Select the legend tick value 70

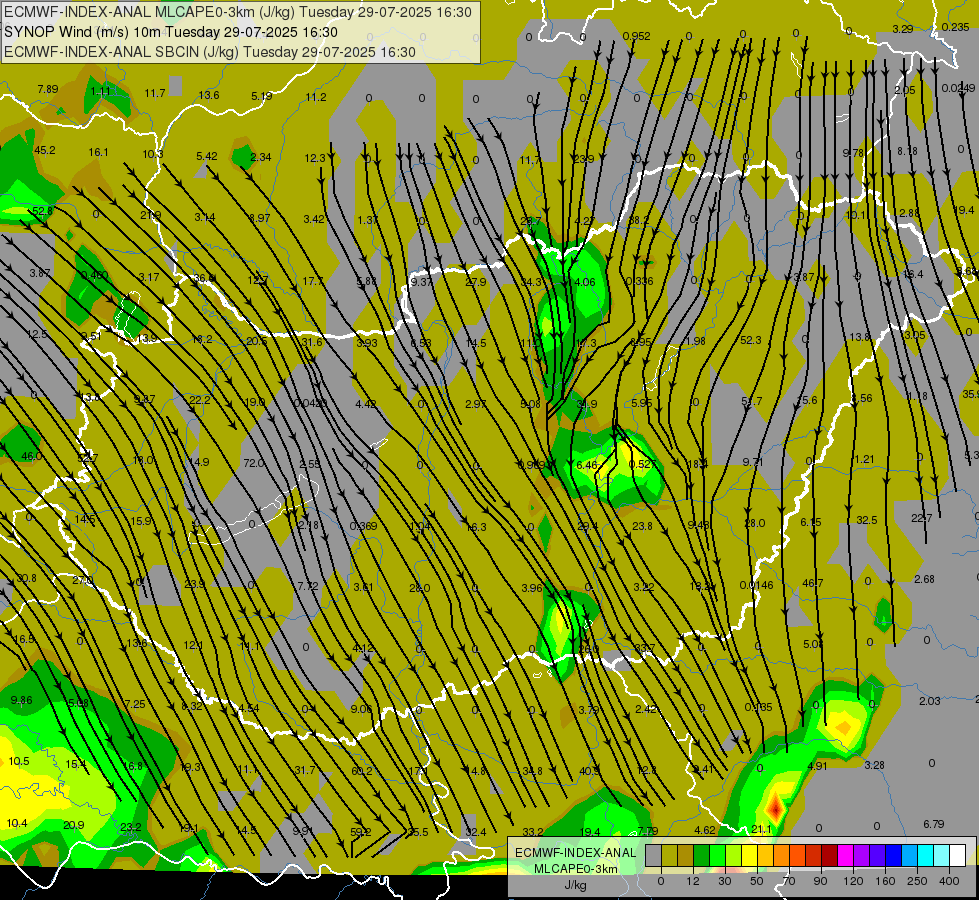coord(789,881)
